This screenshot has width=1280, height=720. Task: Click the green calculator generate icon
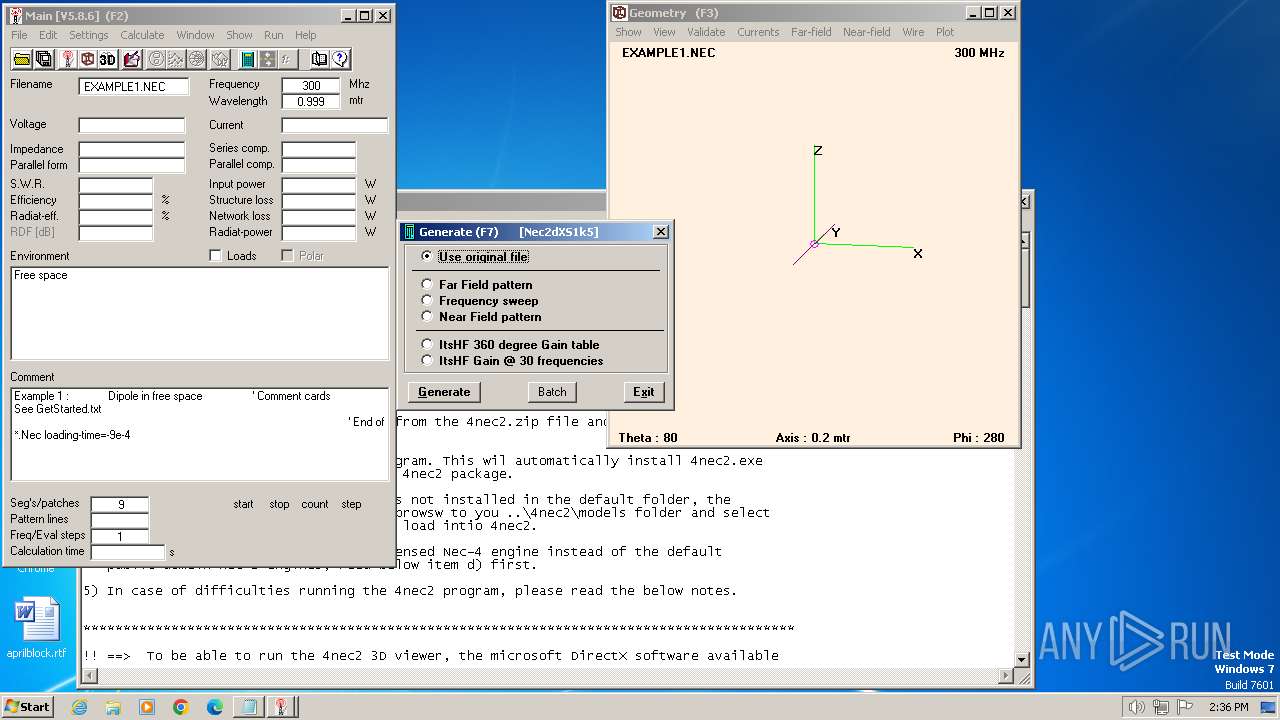tap(247, 59)
